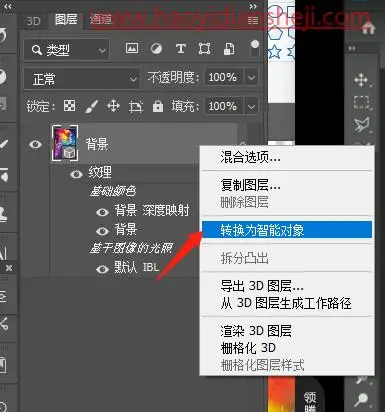385x412 pixels.
Task: Click the top 背景 layer name
Action: click(97, 144)
